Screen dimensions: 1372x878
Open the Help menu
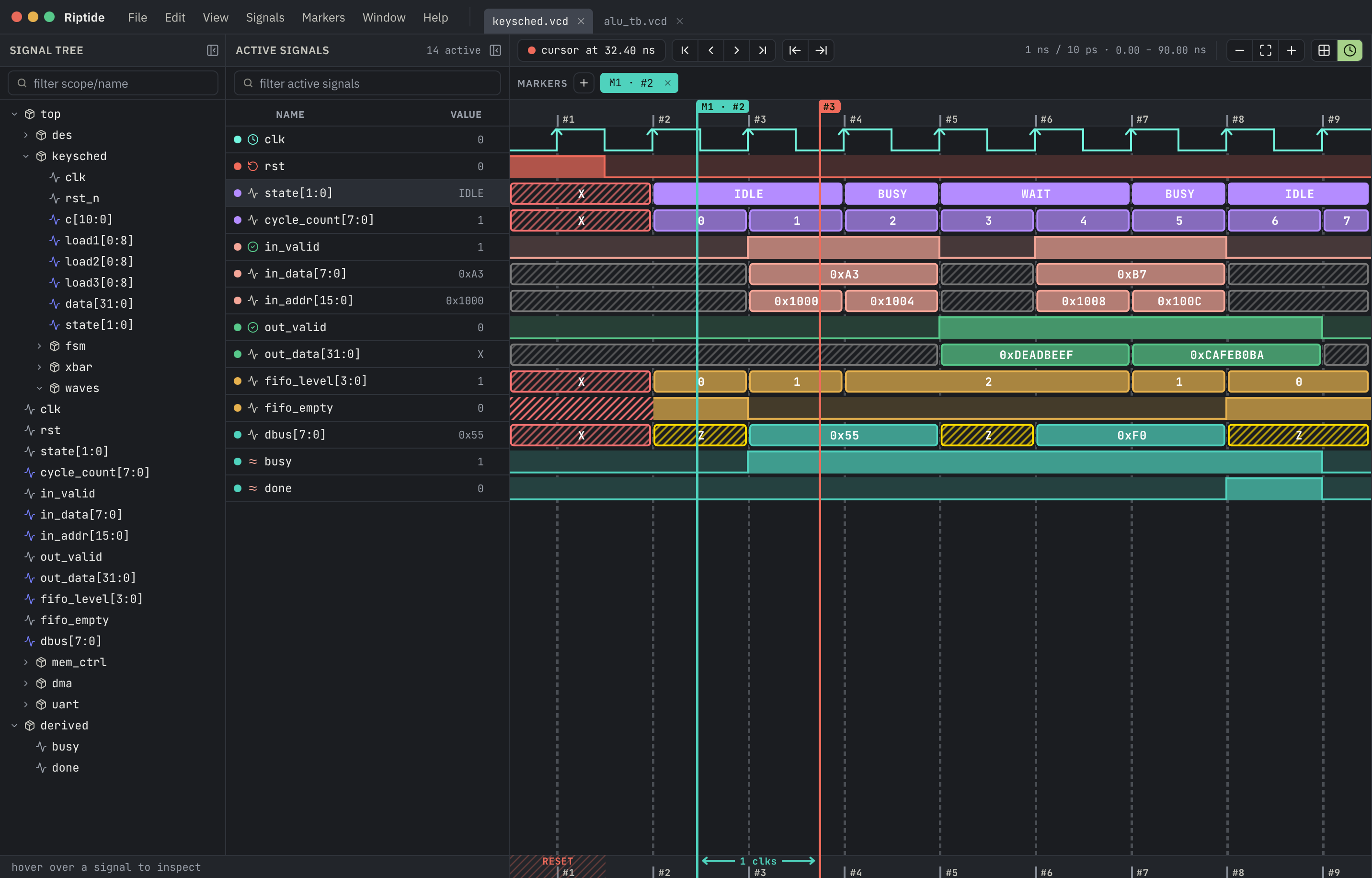(435, 18)
